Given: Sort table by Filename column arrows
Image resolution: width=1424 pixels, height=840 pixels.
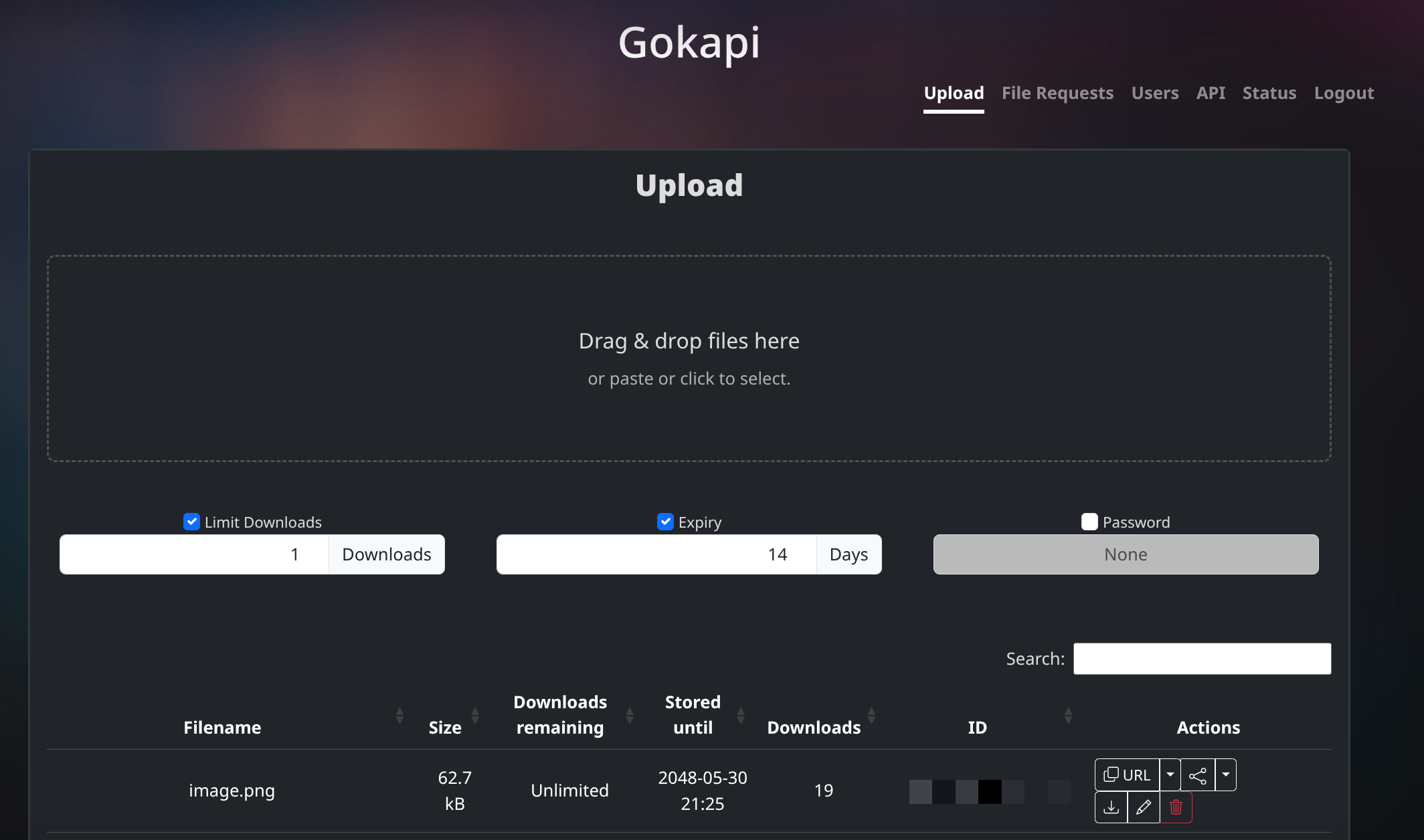Looking at the screenshot, I should pos(399,716).
